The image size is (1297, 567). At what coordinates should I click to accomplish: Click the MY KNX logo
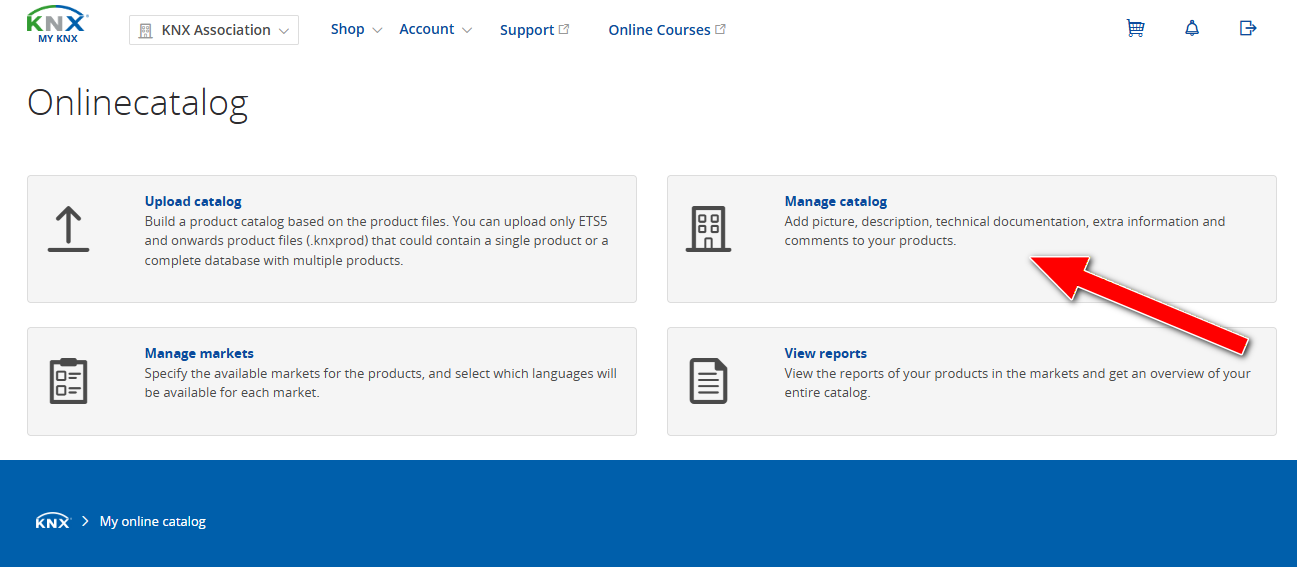[58, 25]
